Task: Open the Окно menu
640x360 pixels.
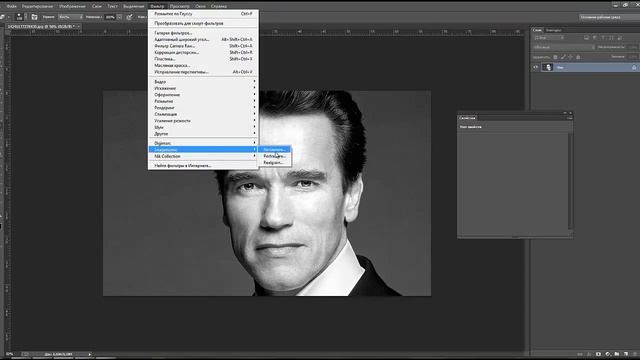Action: coord(200,6)
